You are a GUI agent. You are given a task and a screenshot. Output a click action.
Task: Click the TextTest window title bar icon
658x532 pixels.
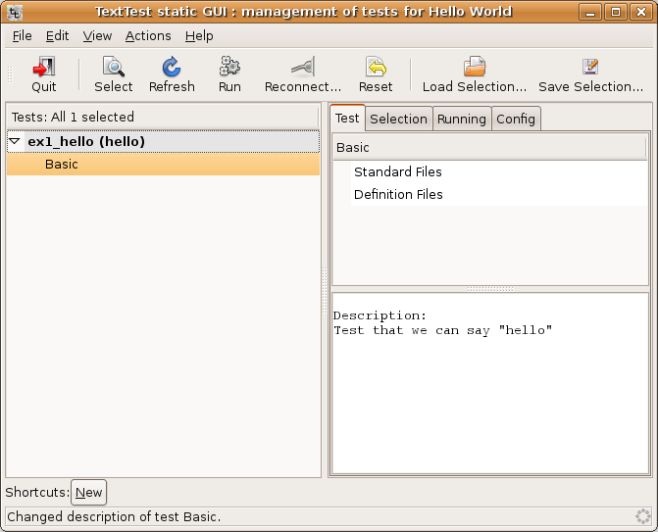click(x=15, y=12)
